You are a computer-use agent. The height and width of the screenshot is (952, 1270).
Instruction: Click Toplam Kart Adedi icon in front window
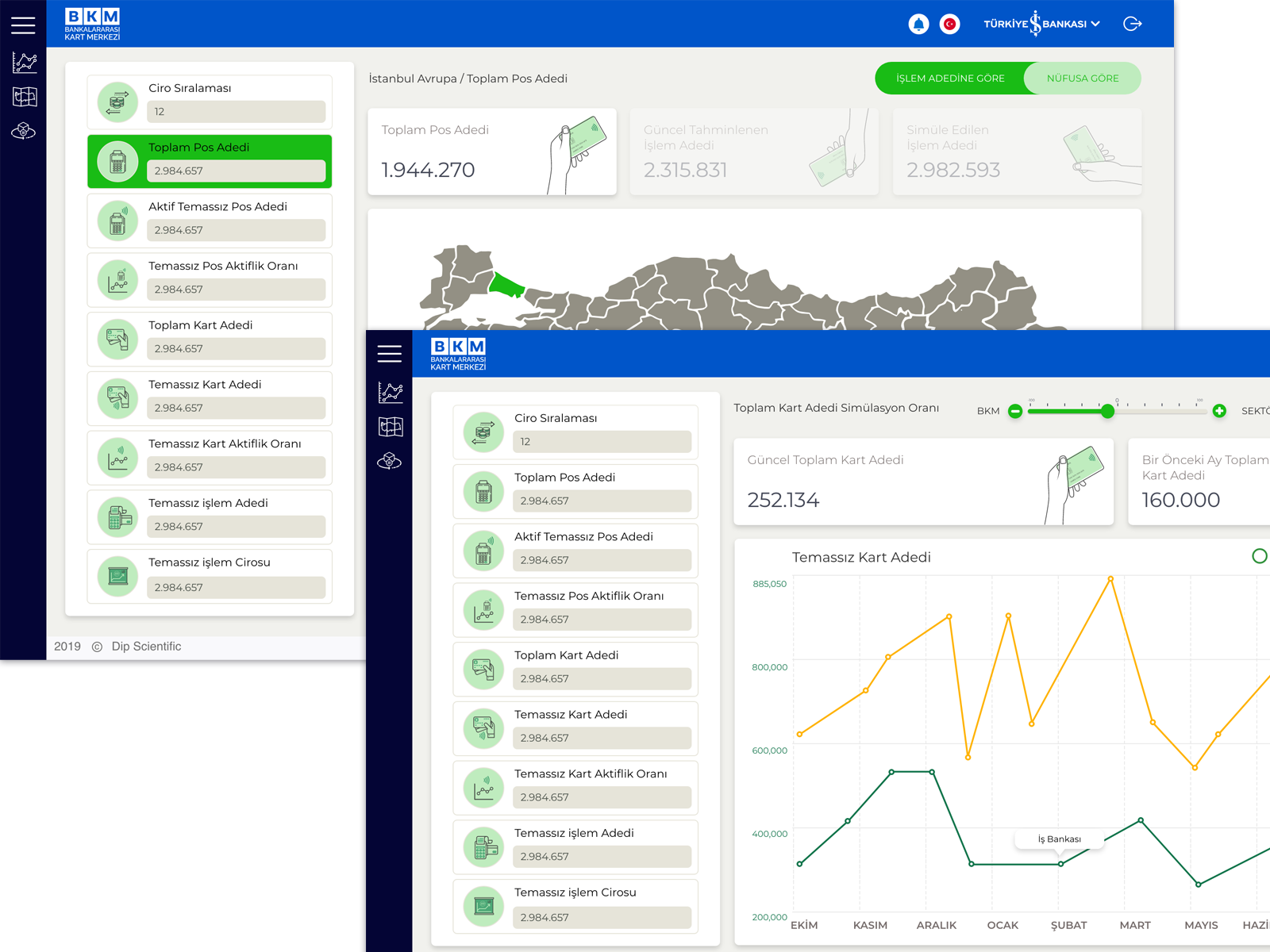pyautogui.click(x=483, y=670)
